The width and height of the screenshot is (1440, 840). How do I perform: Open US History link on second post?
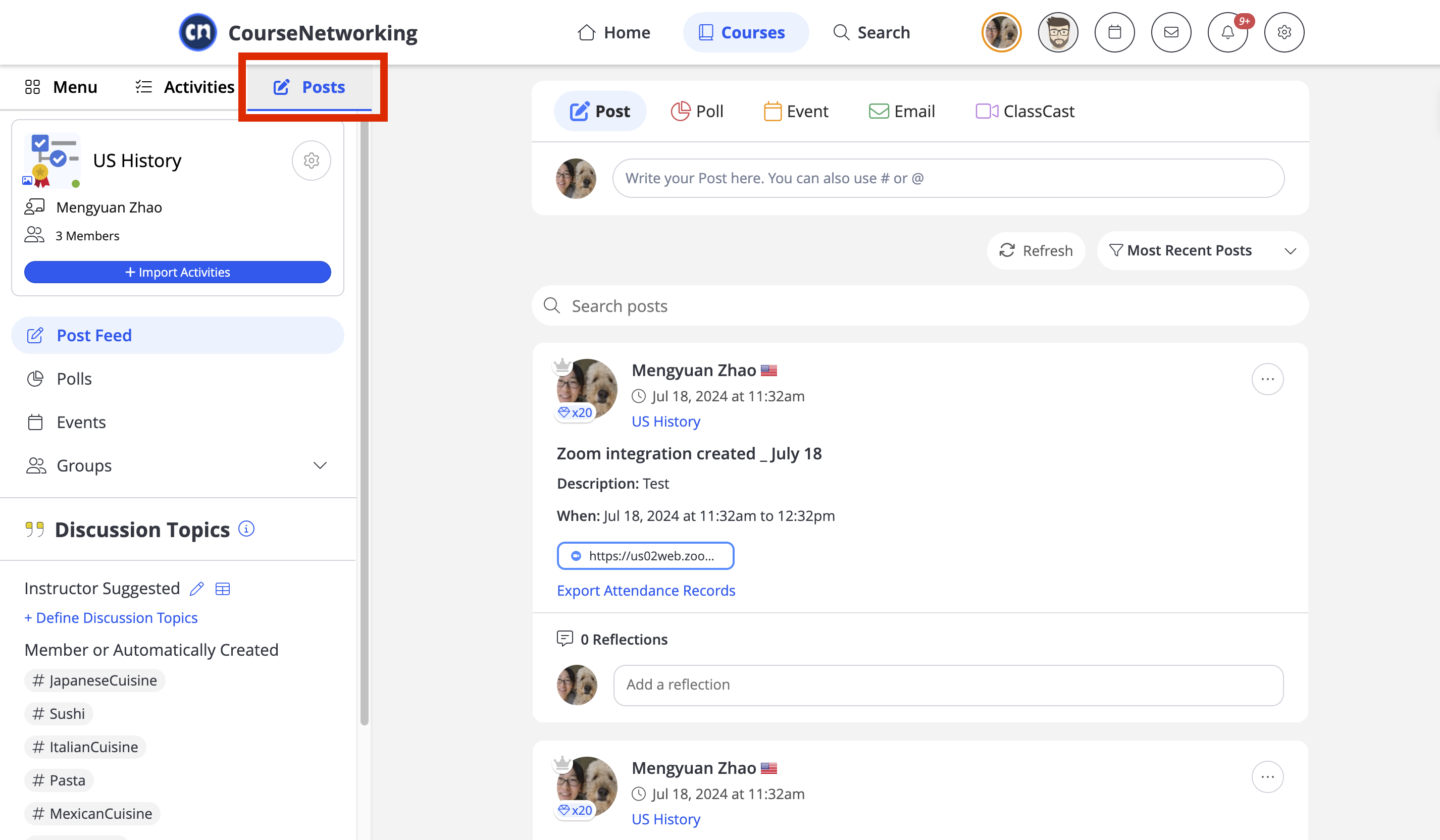point(665,819)
